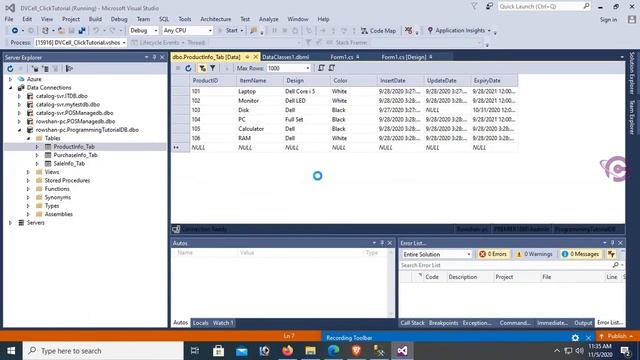Viewport: 640px width, 360px height.
Task: Refresh the ProductInfo_Tab data grid
Action: [188, 68]
